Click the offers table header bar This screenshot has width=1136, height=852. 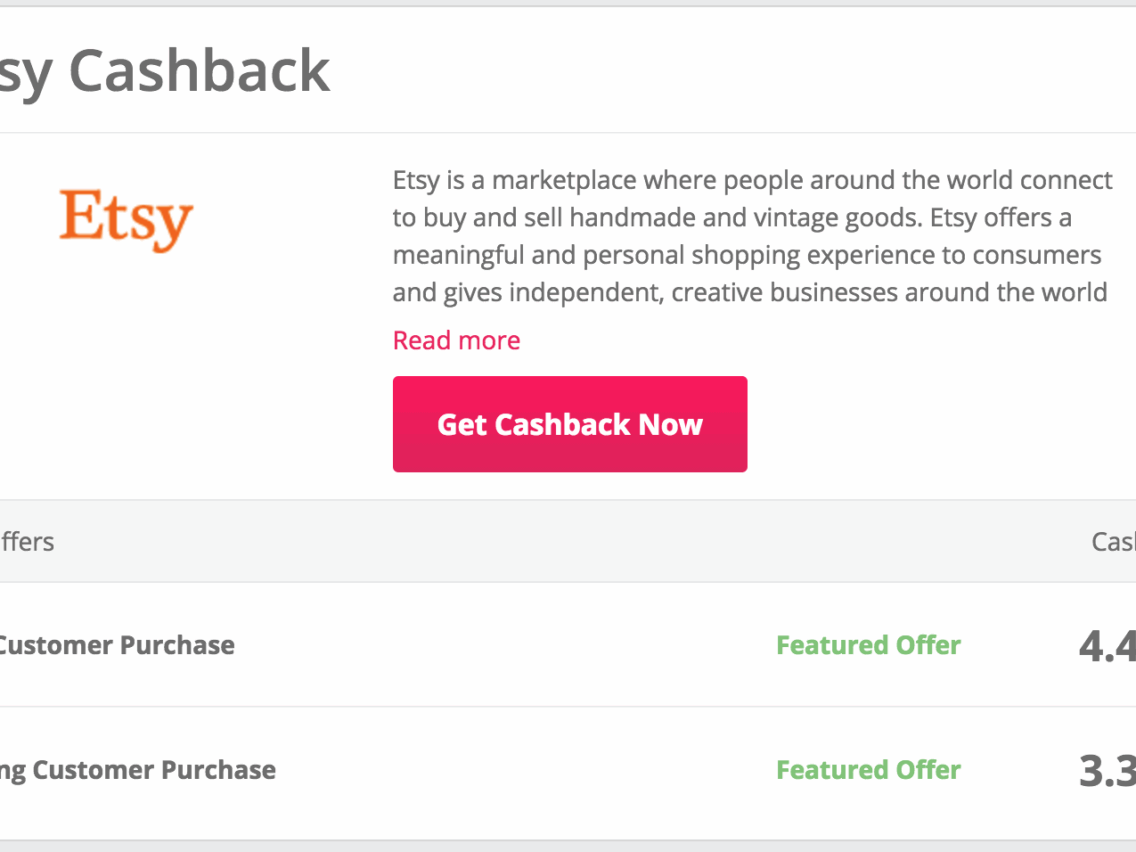coord(568,541)
